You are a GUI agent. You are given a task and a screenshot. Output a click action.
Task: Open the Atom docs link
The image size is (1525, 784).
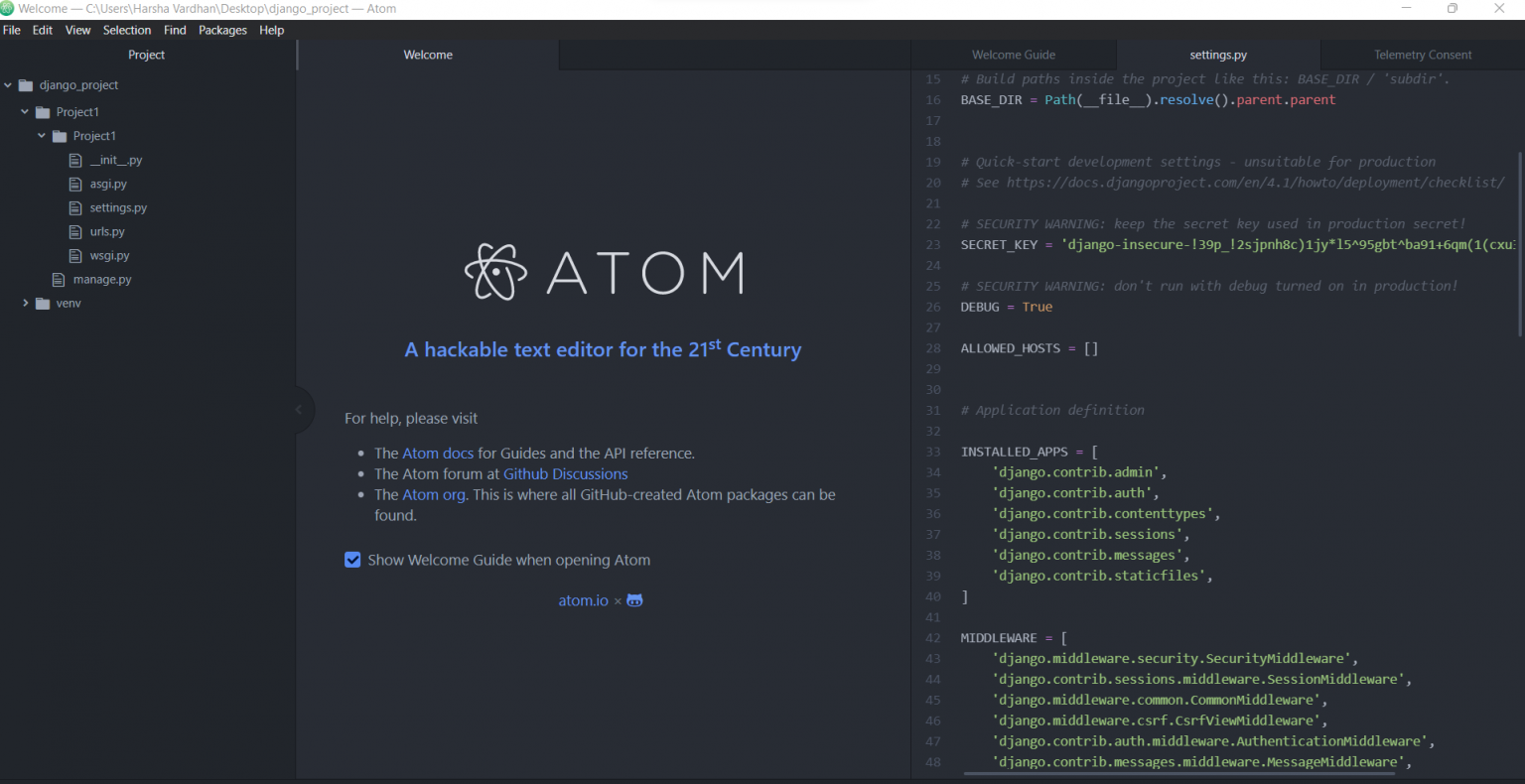click(x=438, y=454)
